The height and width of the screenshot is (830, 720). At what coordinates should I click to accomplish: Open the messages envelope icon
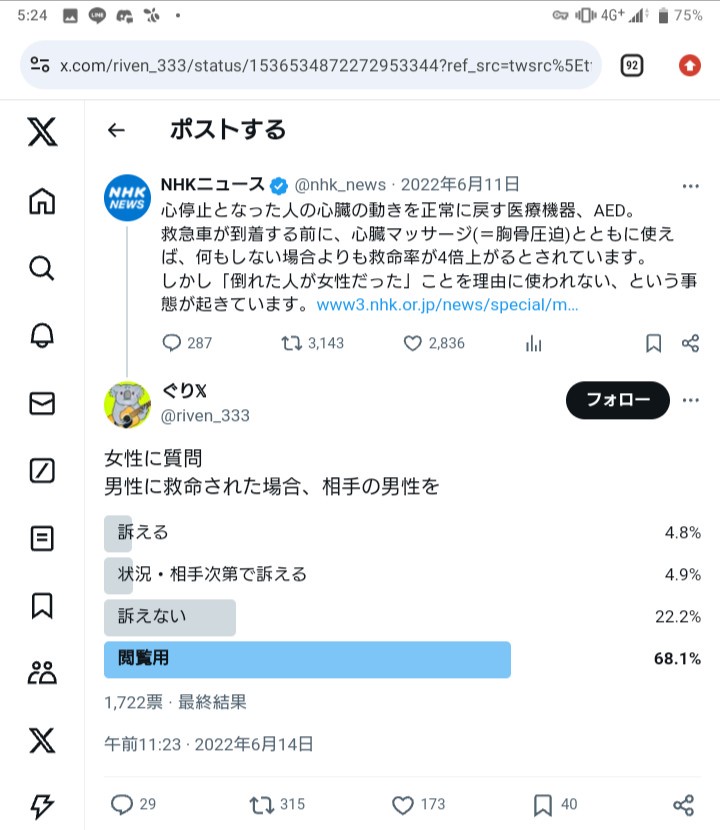[x=42, y=403]
